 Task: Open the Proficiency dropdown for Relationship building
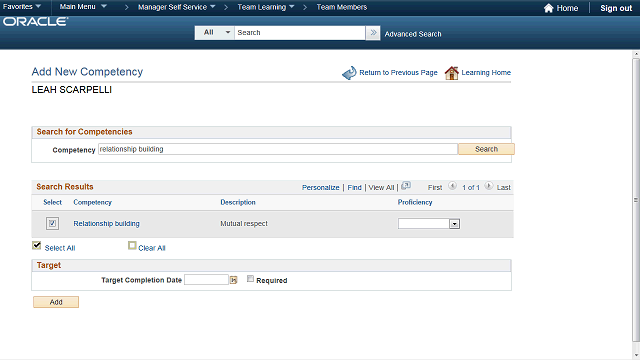tap(454, 224)
